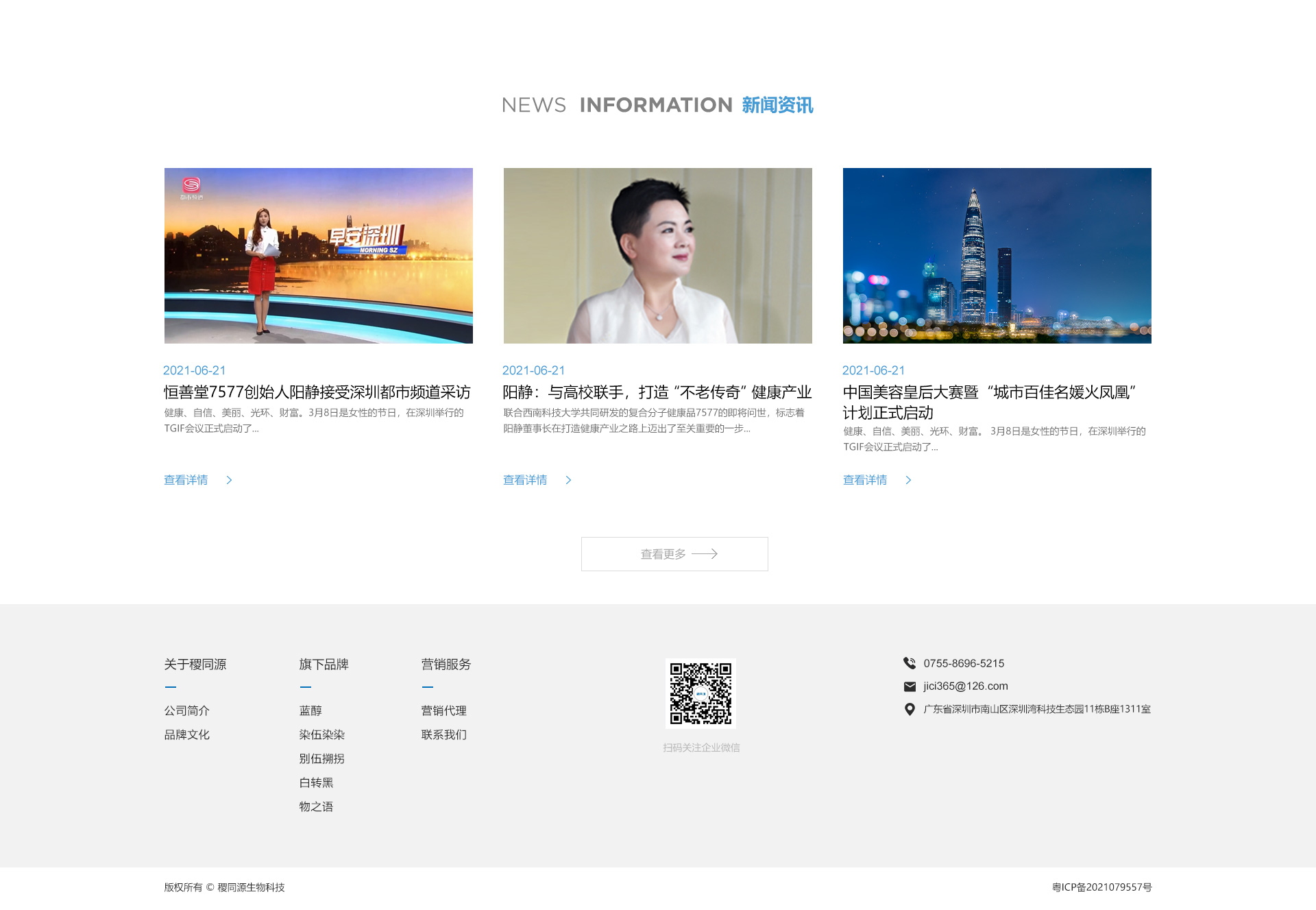Click the envelope email icon in footer
This screenshot has width=1316, height=910.
click(910, 686)
